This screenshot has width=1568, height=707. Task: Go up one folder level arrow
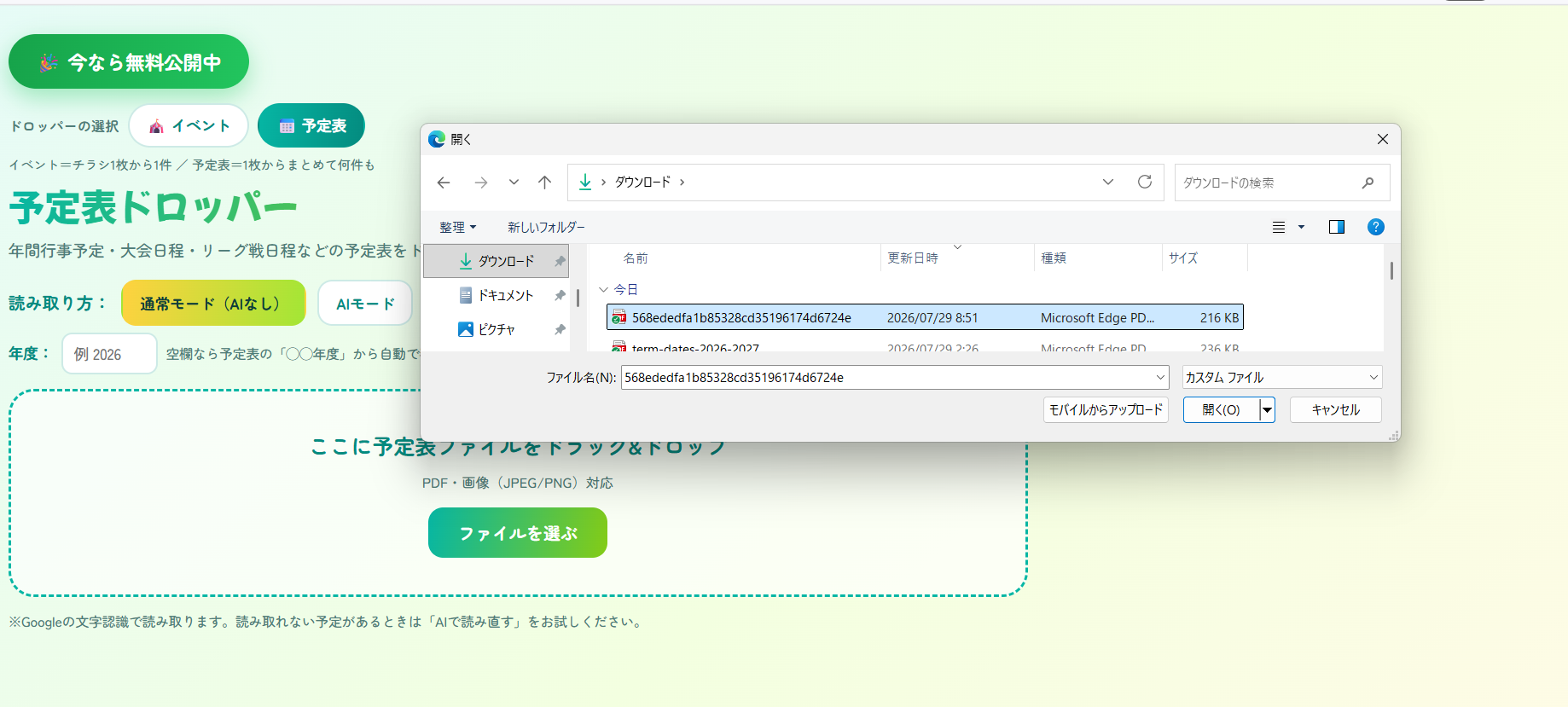[x=545, y=183]
